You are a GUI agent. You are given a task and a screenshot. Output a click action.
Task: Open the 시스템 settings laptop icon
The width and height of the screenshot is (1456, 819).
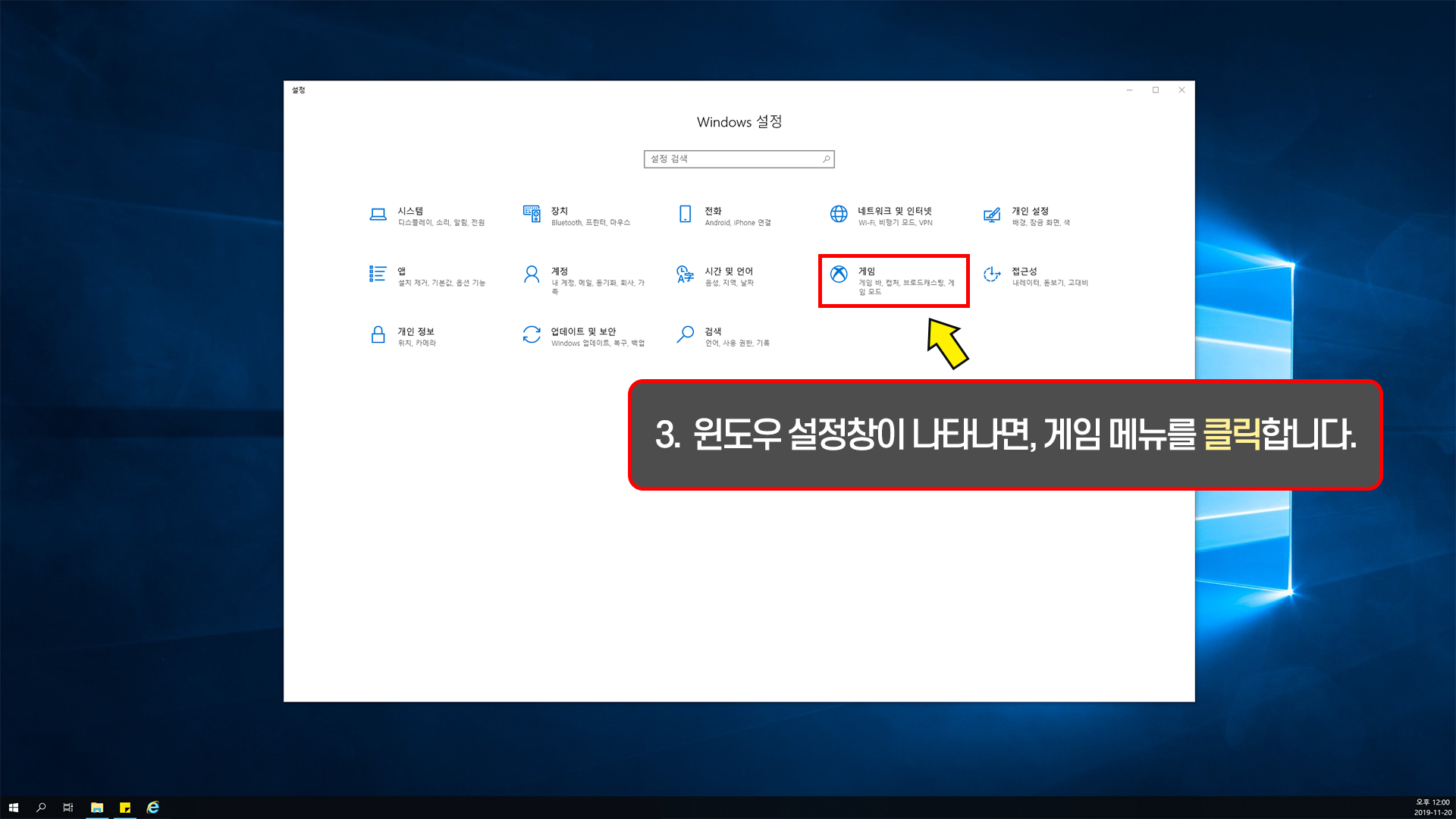pyautogui.click(x=378, y=215)
